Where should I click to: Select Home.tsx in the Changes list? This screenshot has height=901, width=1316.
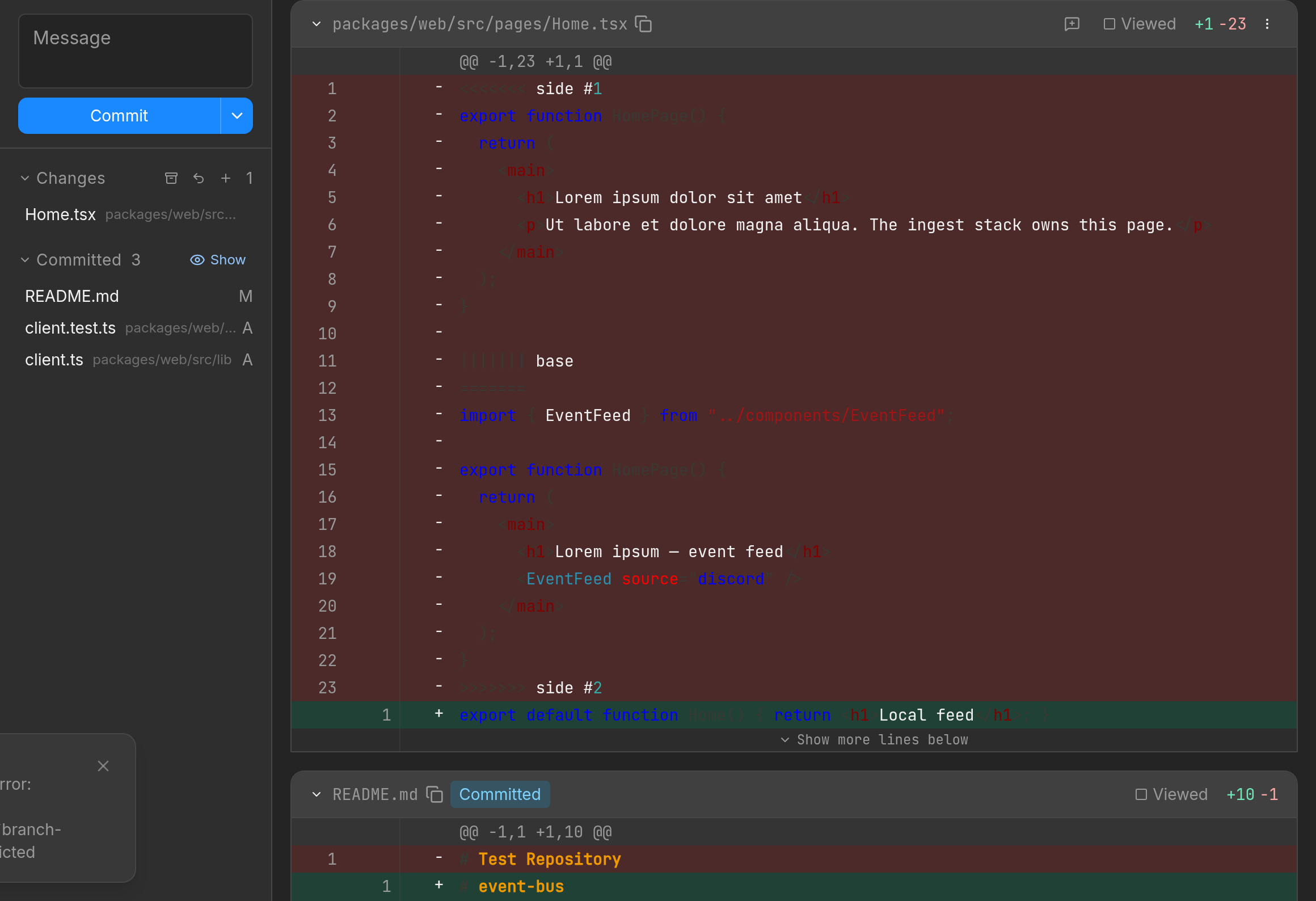point(136,214)
